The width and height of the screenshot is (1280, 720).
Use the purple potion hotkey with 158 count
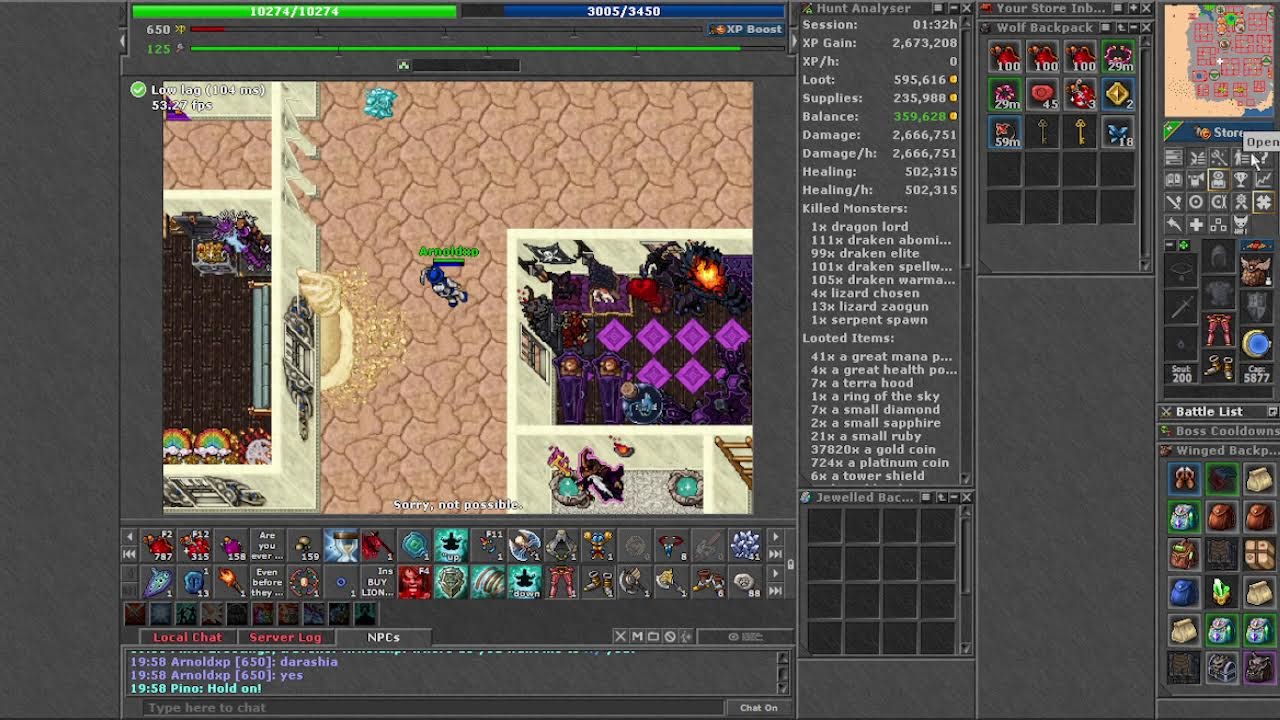coord(231,546)
